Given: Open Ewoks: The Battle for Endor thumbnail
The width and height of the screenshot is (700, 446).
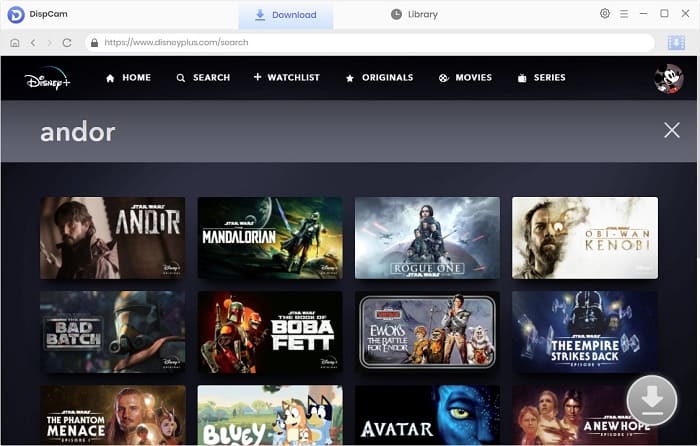Looking at the screenshot, I should [427, 332].
